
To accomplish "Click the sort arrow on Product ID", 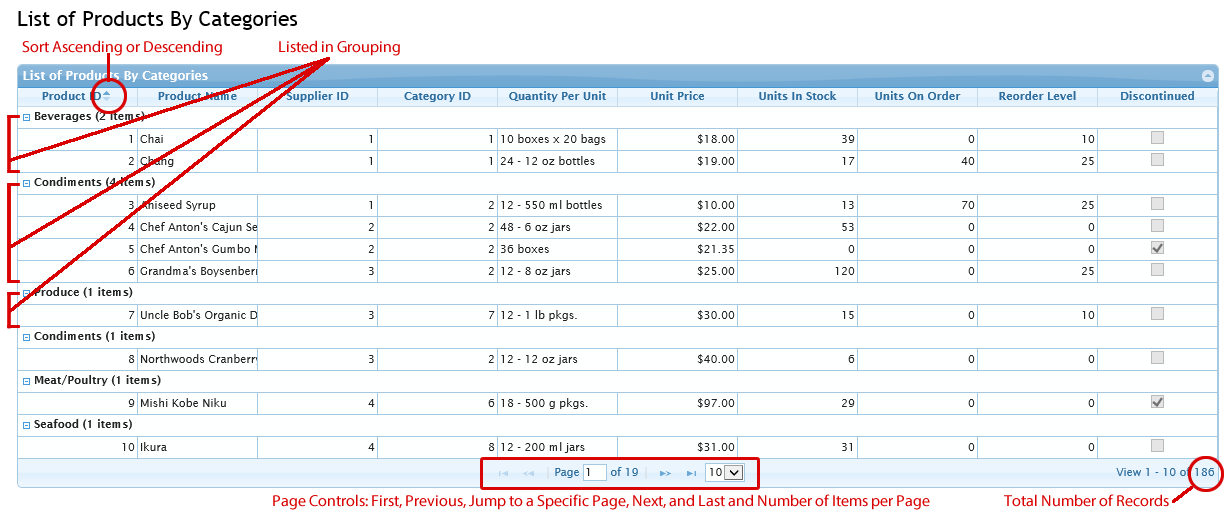I will [107, 94].
